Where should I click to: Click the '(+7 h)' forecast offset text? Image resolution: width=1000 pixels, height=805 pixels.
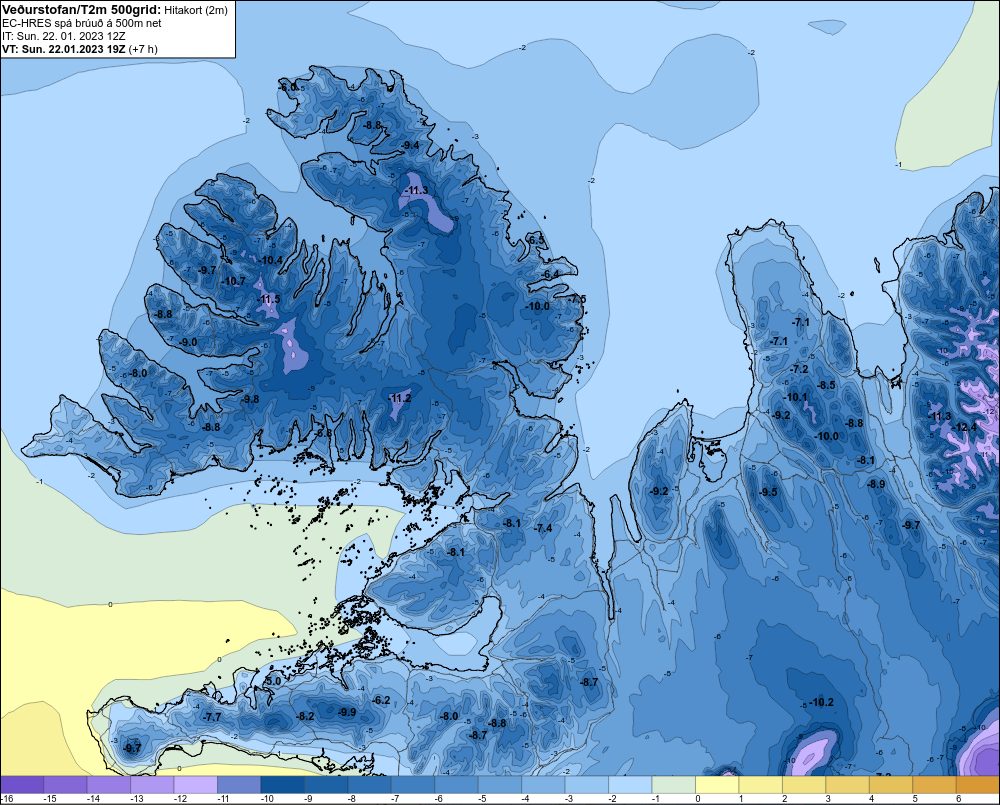[x=143, y=49]
